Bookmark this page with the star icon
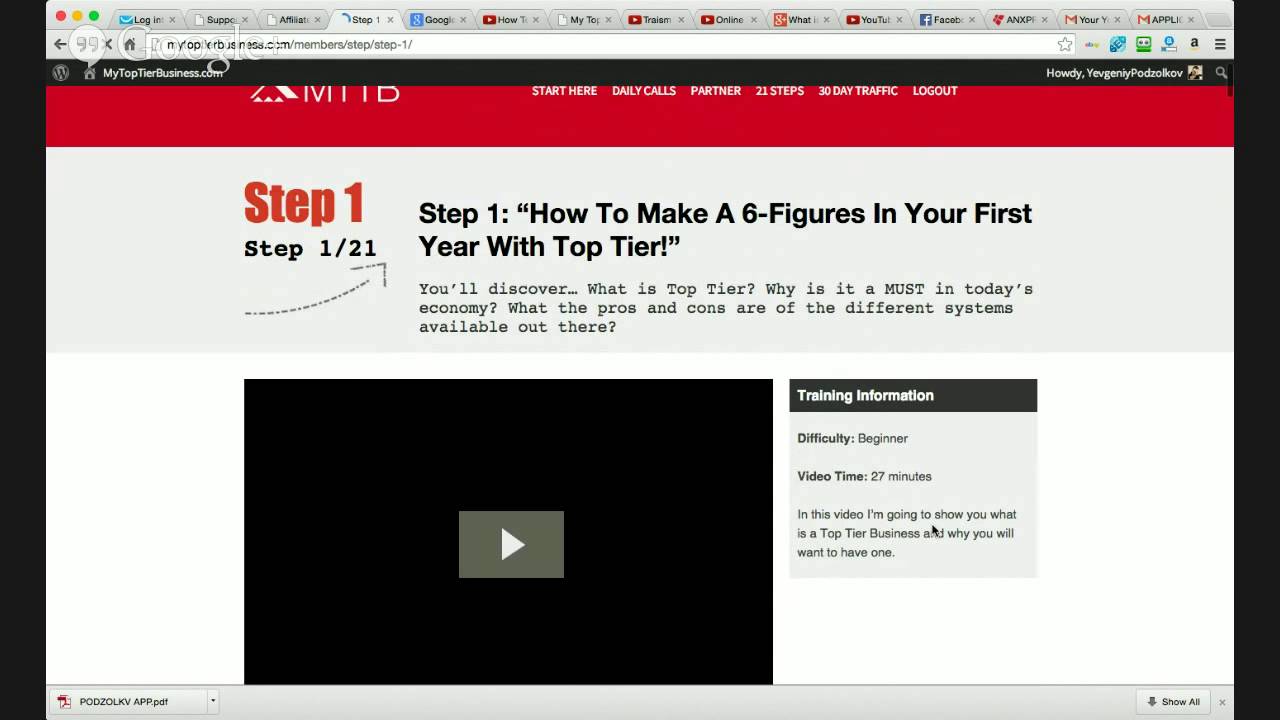The image size is (1280, 720). tap(1065, 44)
